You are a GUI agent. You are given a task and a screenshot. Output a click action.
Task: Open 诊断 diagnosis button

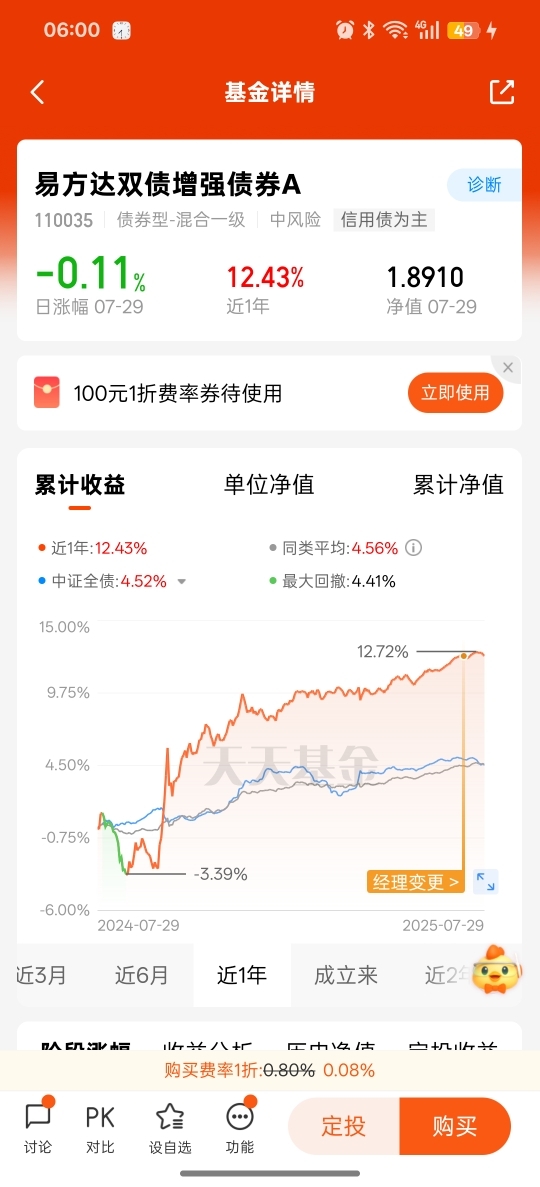coord(484,185)
